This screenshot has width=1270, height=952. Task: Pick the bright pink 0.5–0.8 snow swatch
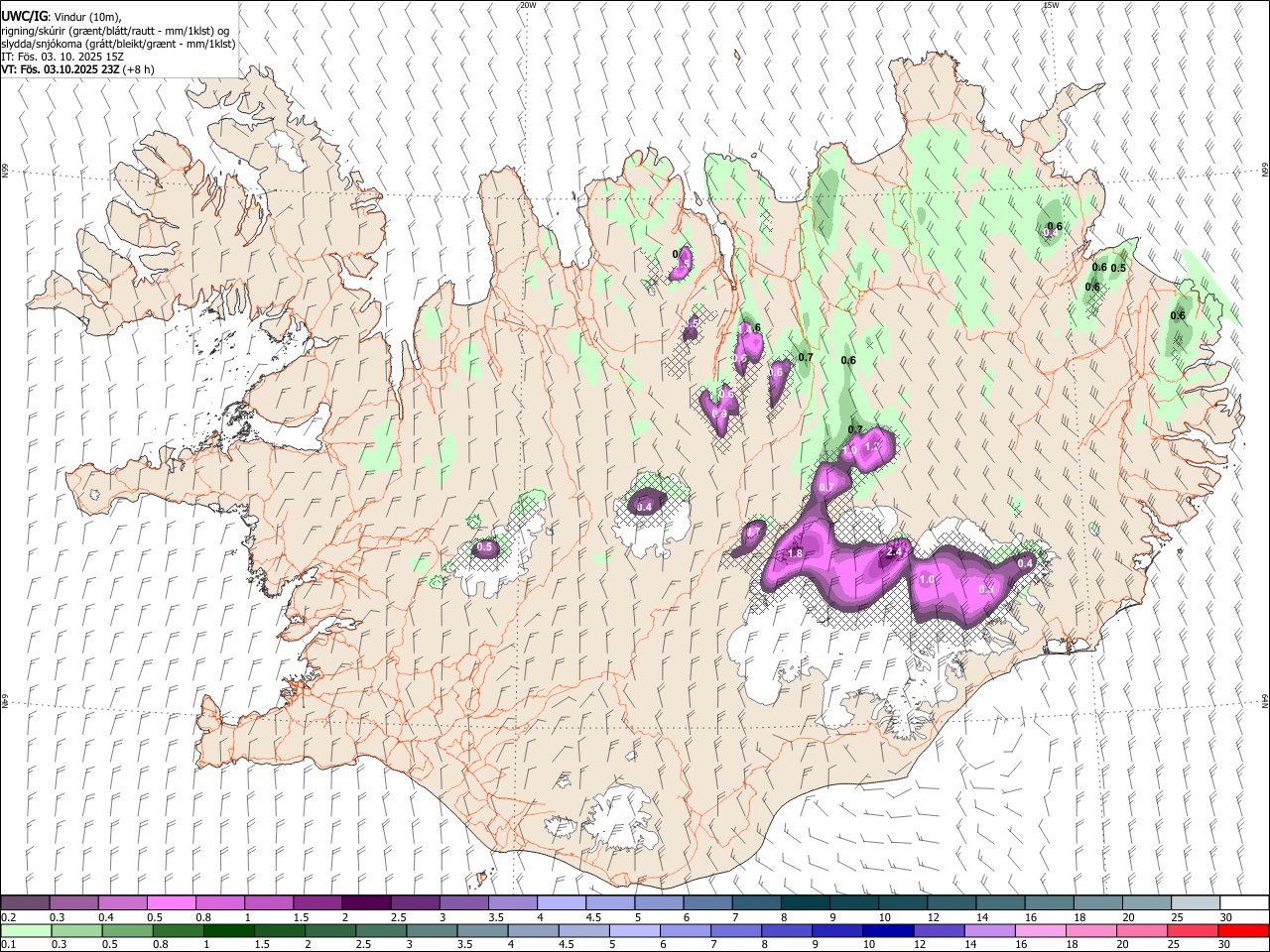(171, 903)
